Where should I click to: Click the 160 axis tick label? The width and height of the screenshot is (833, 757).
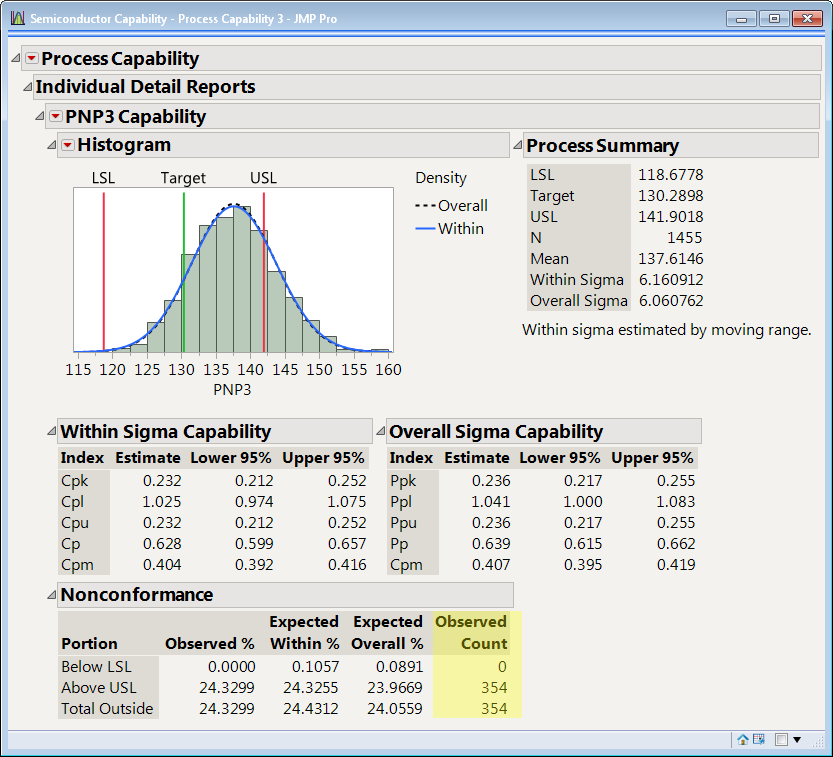point(388,370)
